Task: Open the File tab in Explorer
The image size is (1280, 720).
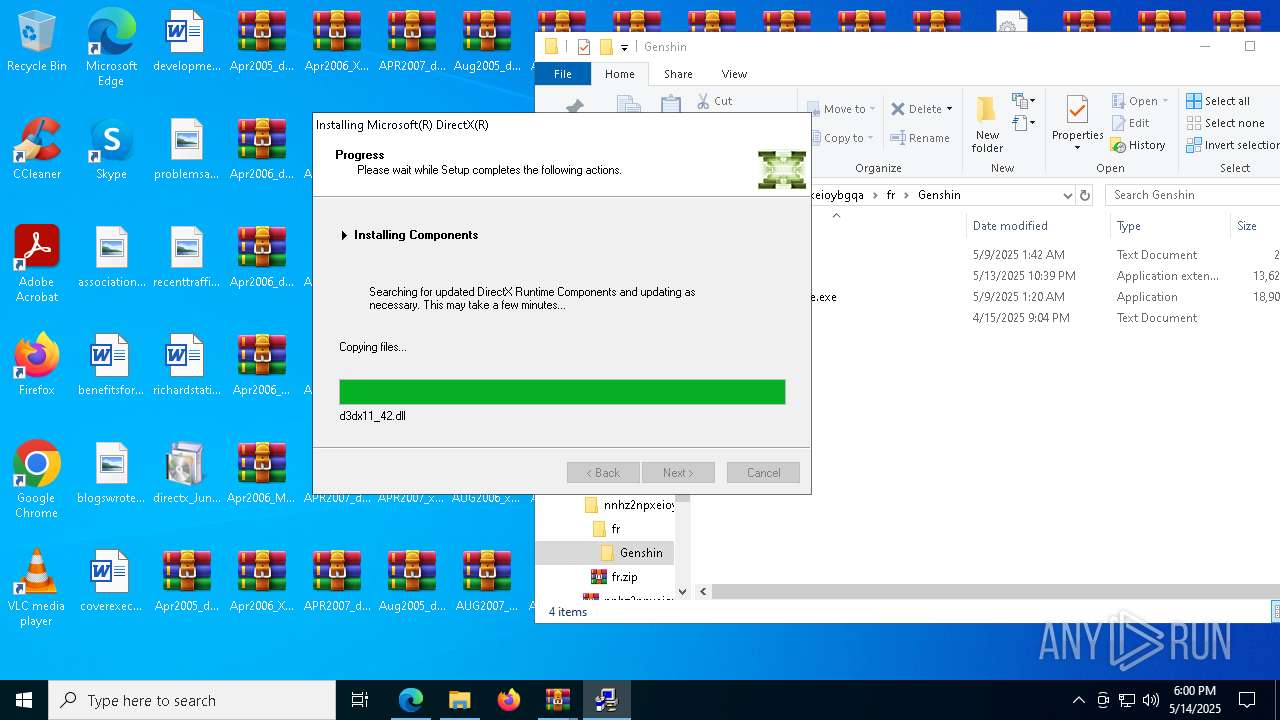Action: (563, 74)
